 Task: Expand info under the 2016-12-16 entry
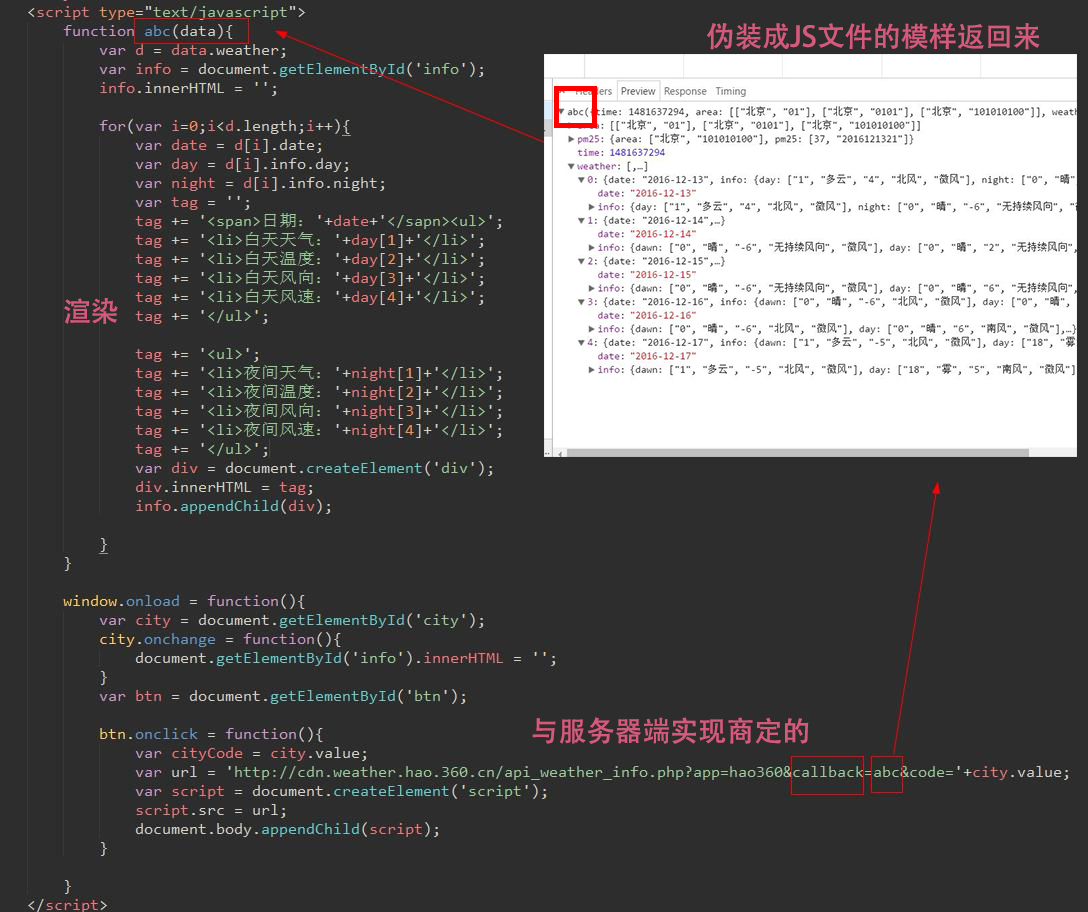[x=591, y=329]
